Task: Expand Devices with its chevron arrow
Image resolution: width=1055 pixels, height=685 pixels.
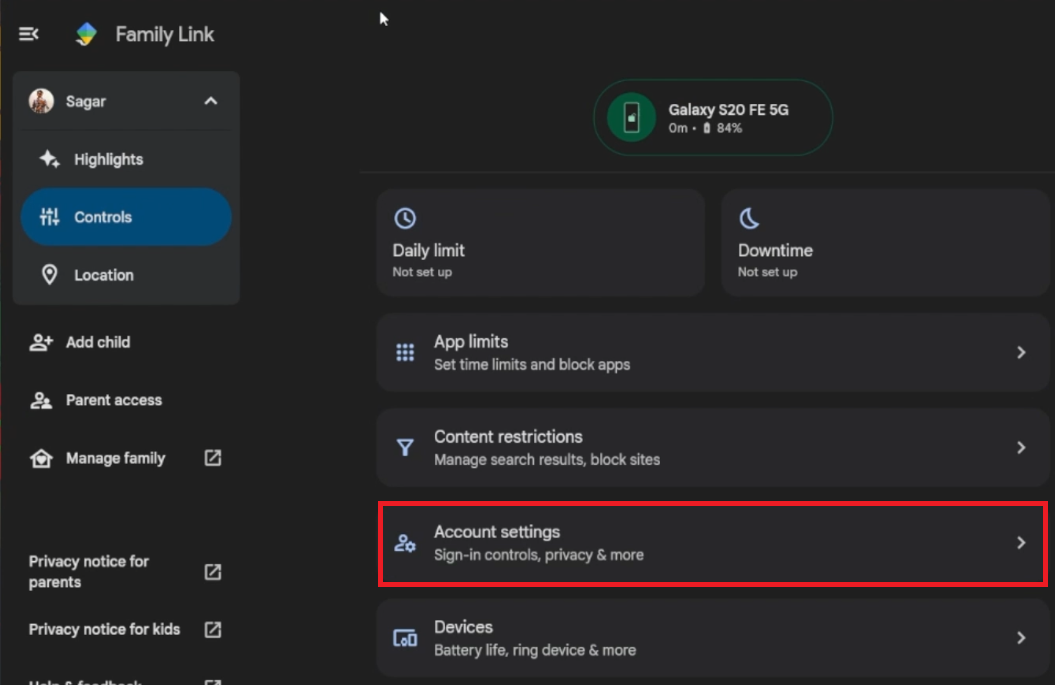Action: (1021, 638)
